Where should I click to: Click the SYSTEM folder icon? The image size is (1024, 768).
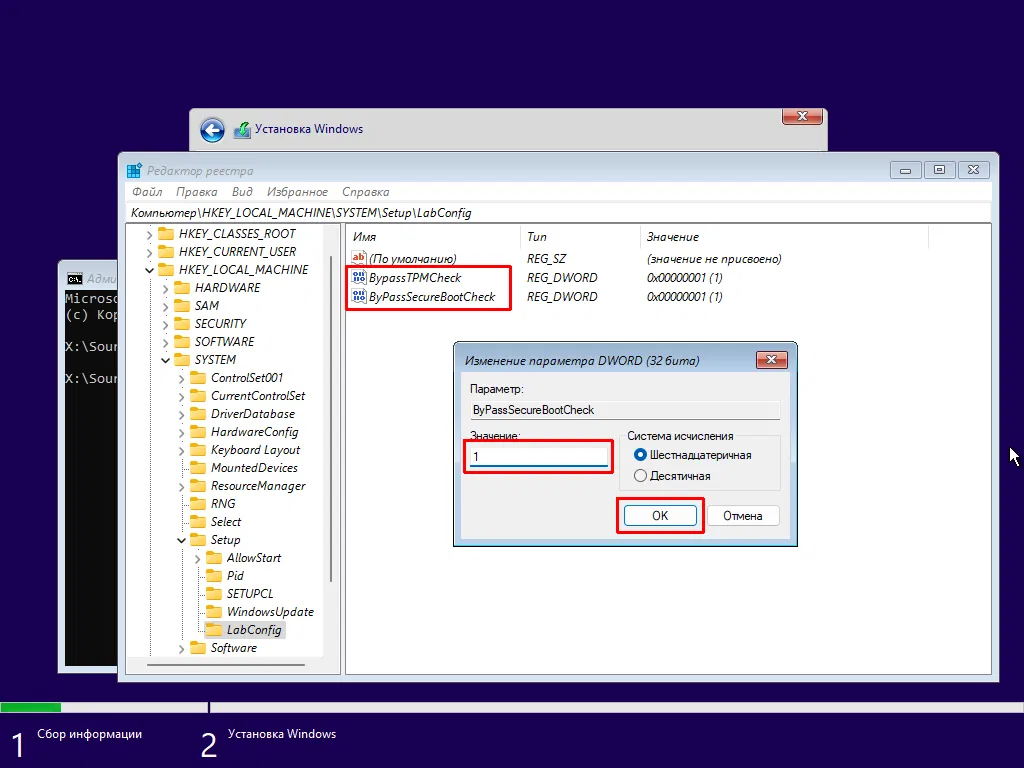tap(182, 360)
